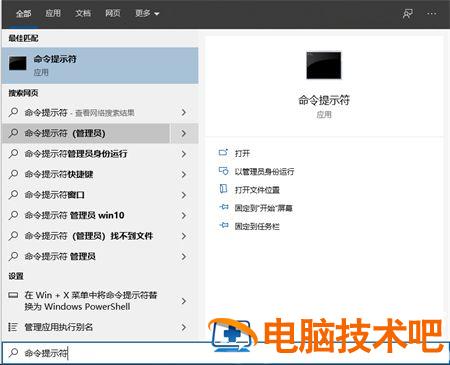Expand arrow for 管理应用执行别名

(x=184, y=327)
